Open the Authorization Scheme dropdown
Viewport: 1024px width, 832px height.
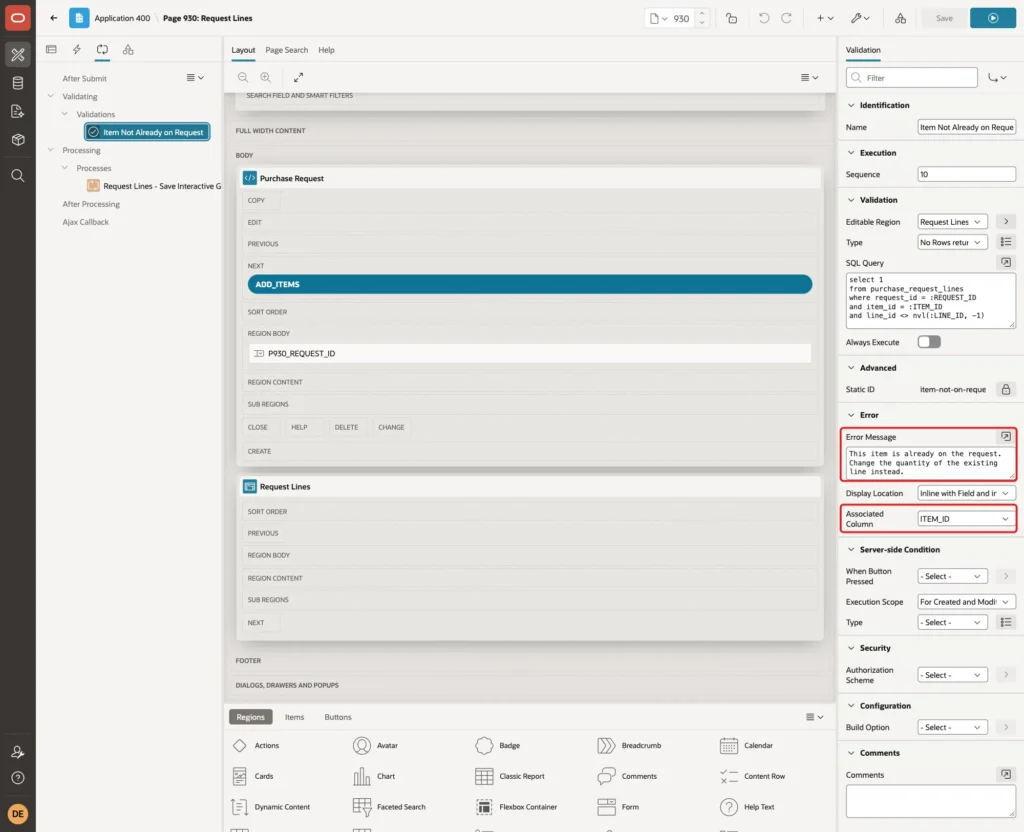point(952,675)
